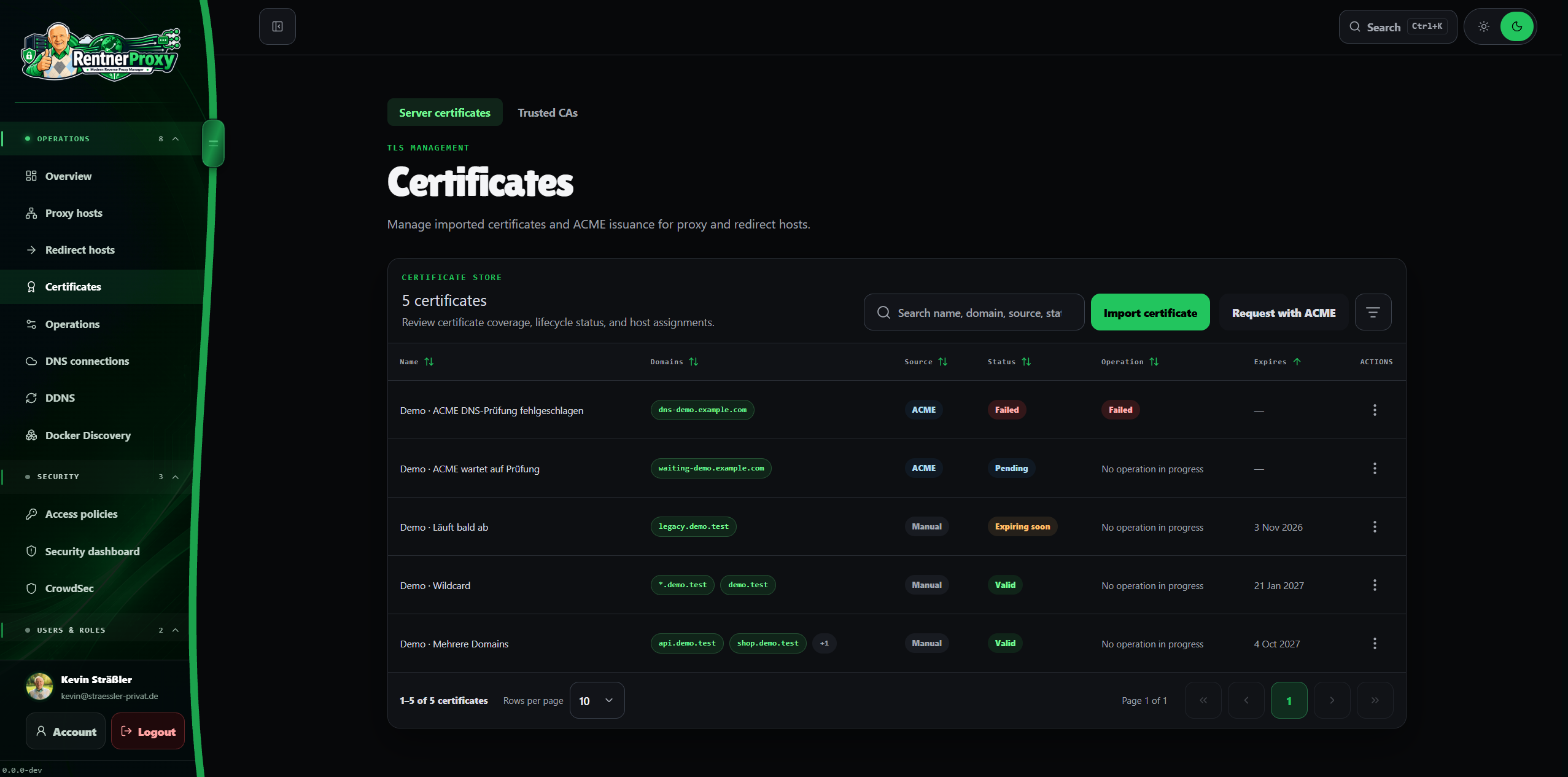Open actions menu for Mehrere Domains row
1568x777 pixels.
click(x=1375, y=643)
